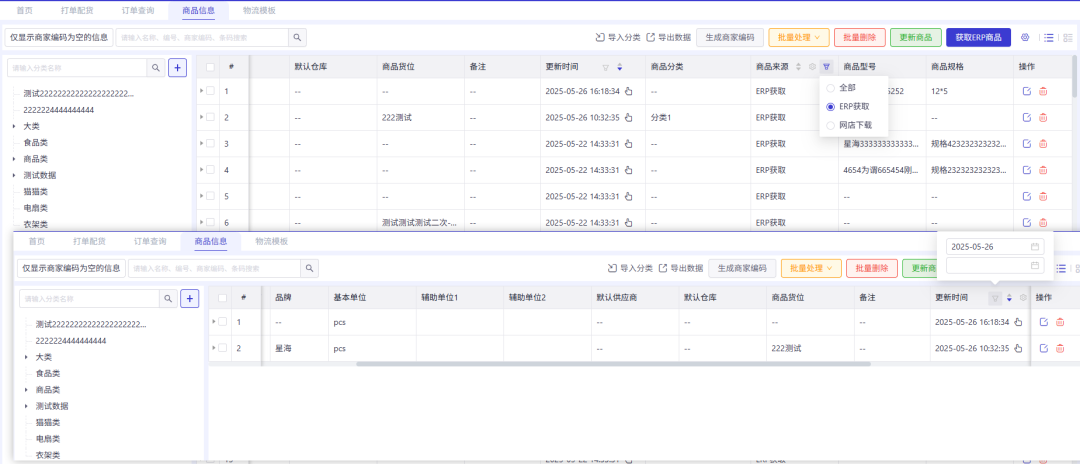
Task: Expand row 4 using its arrow
Action: (200, 170)
